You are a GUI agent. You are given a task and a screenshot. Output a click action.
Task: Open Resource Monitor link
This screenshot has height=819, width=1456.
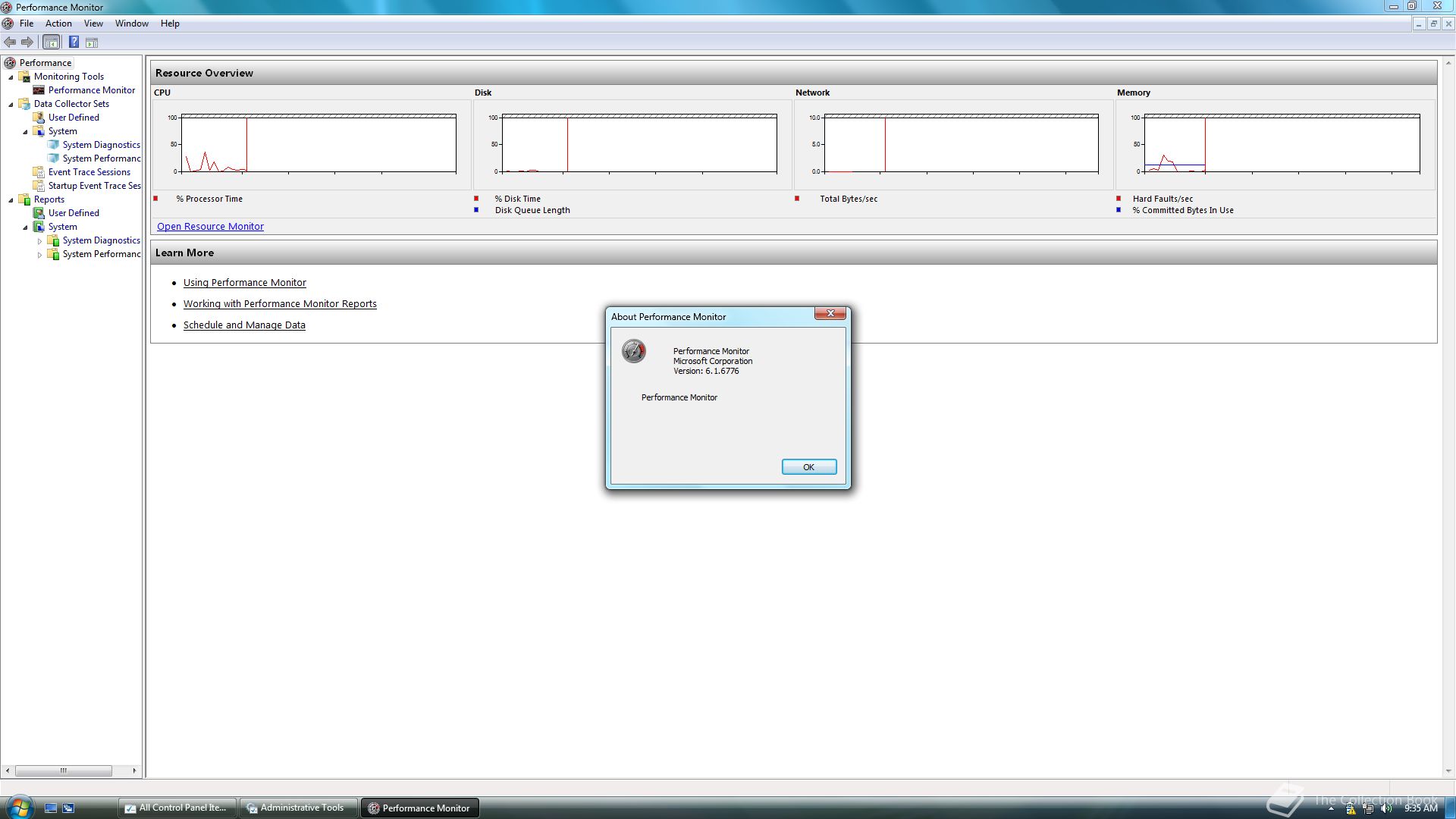click(x=210, y=227)
